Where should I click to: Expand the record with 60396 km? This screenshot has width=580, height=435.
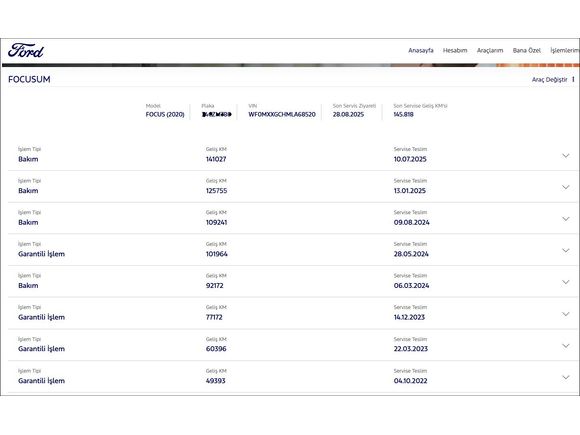(x=566, y=346)
